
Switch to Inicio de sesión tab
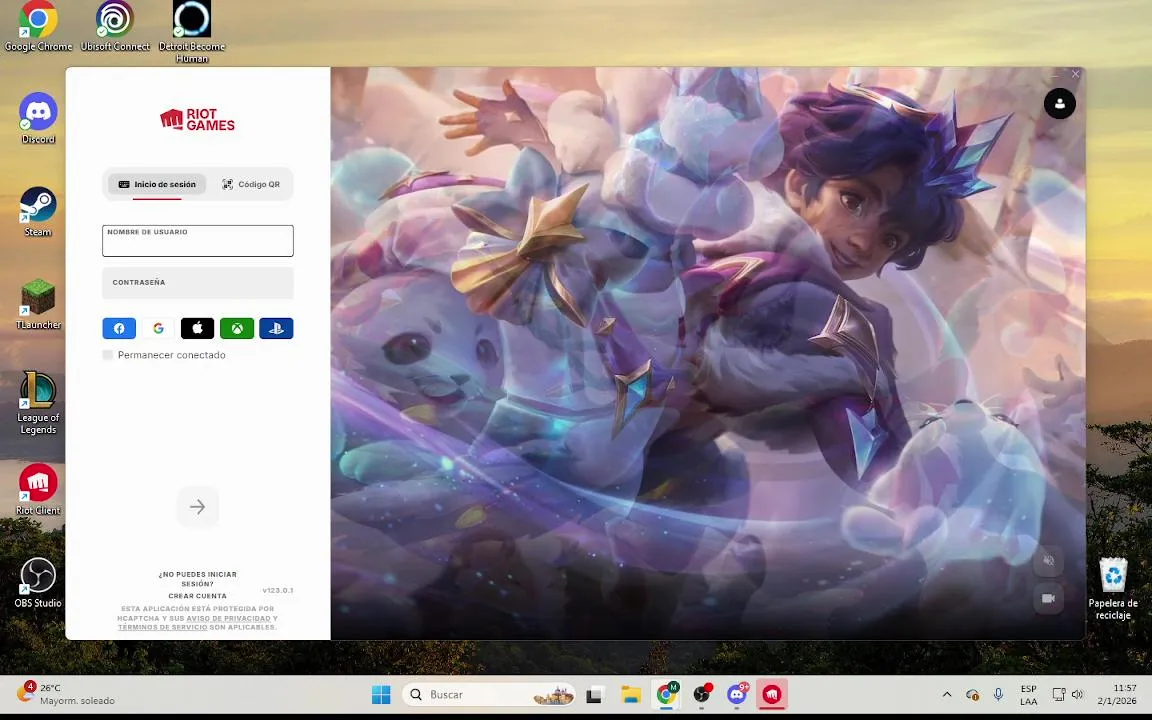tap(157, 184)
